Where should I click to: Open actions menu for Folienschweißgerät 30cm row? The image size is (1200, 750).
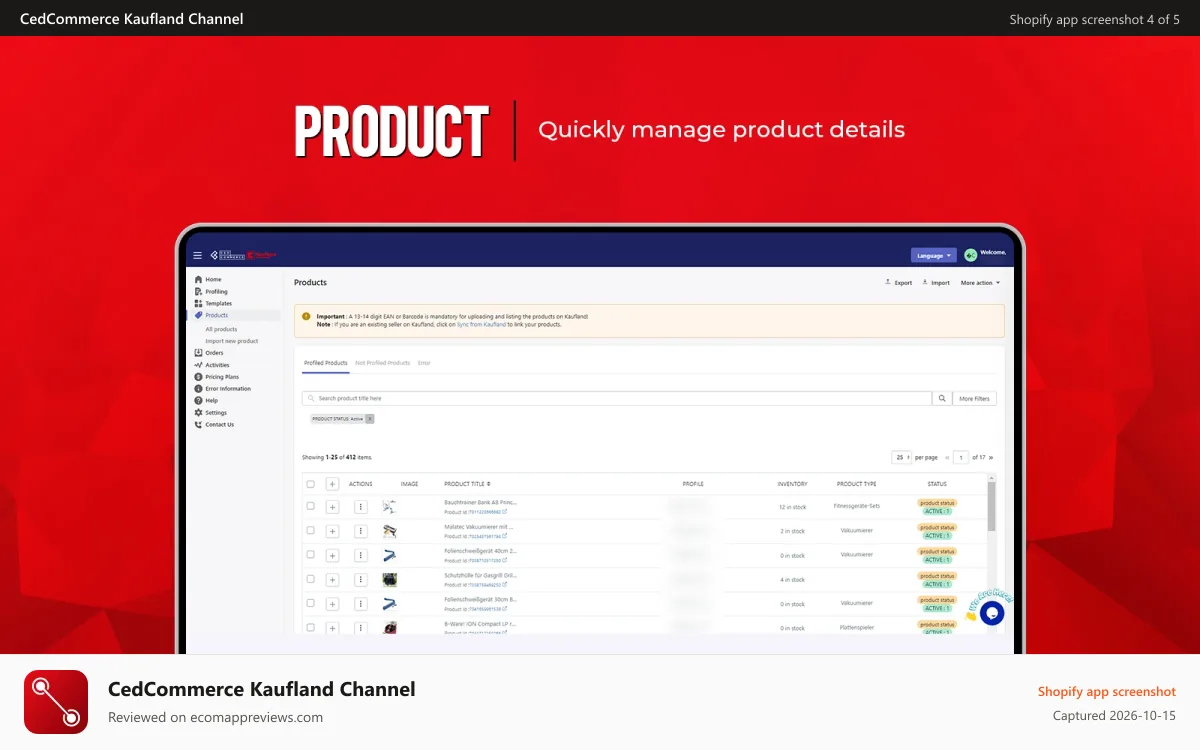point(361,604)
